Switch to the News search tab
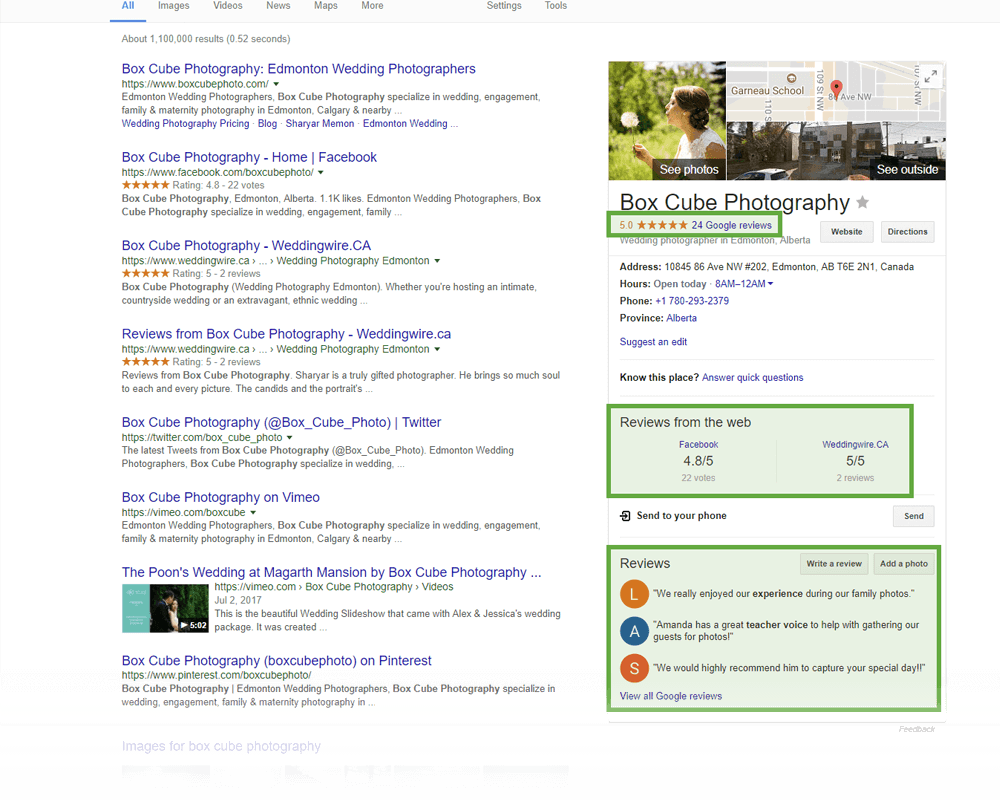The width and height of the screenshot is (1000, 800). click(x=278, y=6)
